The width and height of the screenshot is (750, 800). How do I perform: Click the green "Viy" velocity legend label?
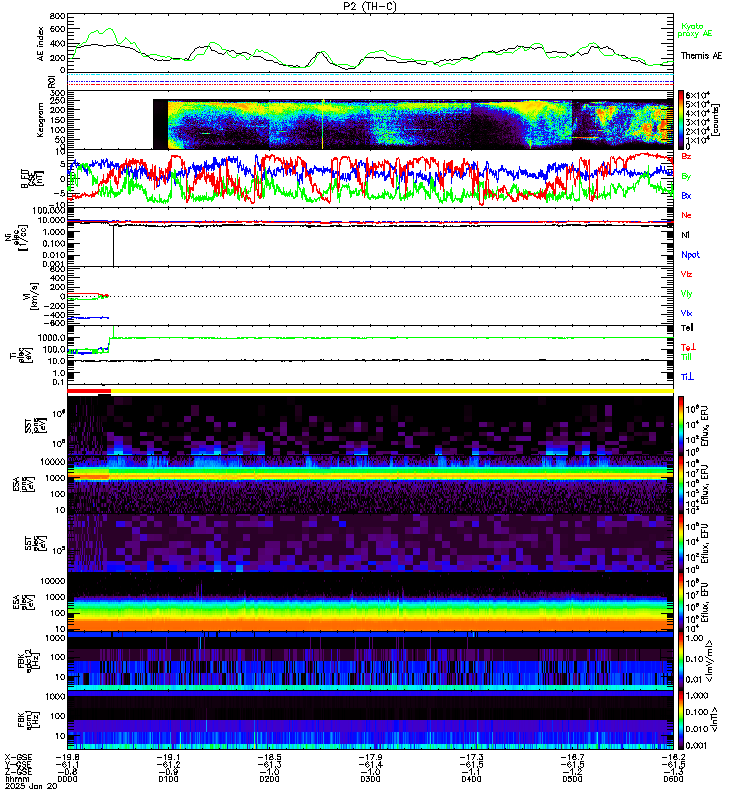pos(686,294)
